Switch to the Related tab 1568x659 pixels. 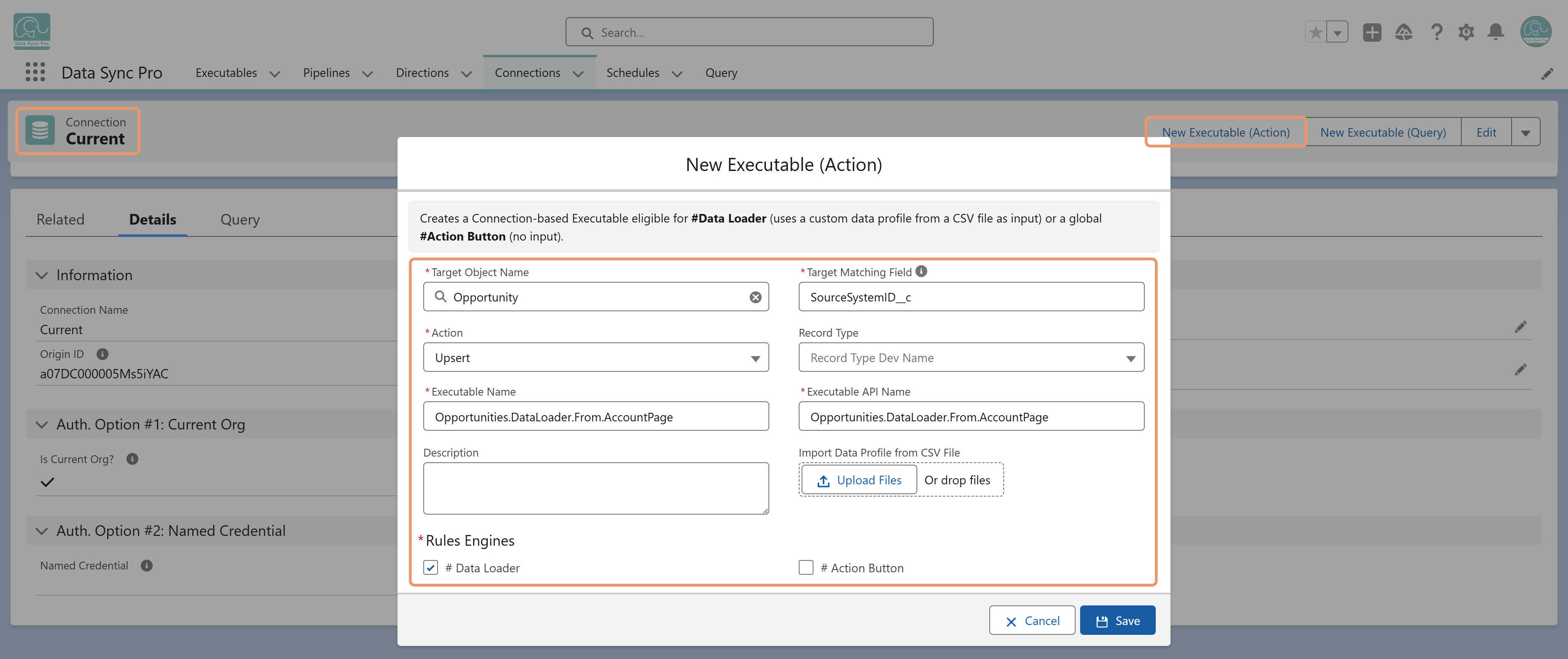(x=60, y=219)
